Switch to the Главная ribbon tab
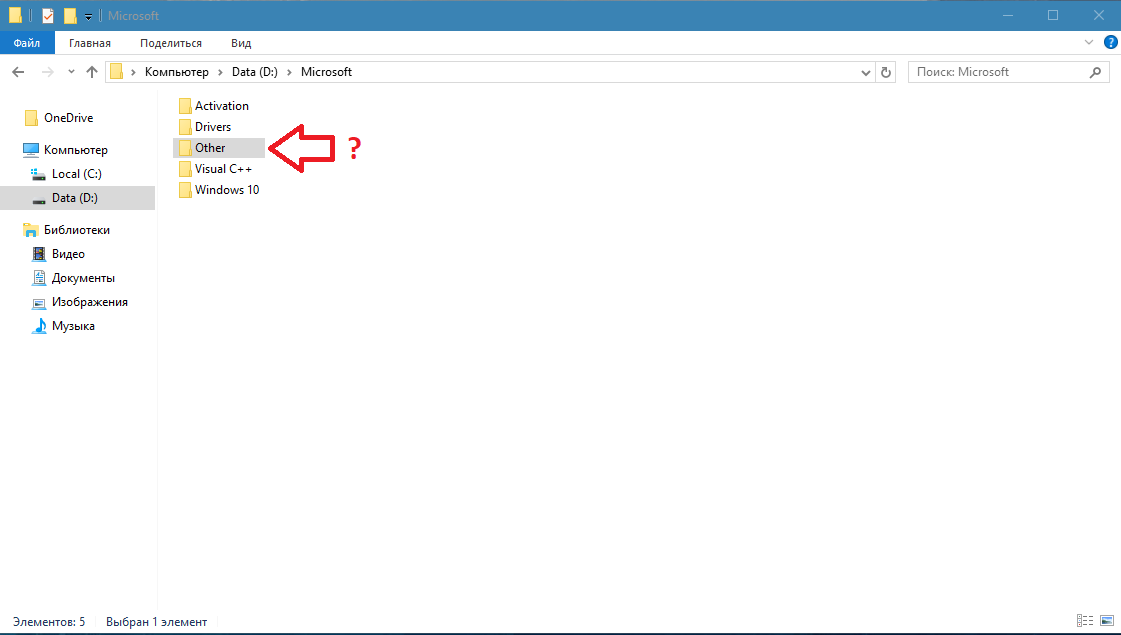Screen dimensions: 1121x635 (90, 43)
